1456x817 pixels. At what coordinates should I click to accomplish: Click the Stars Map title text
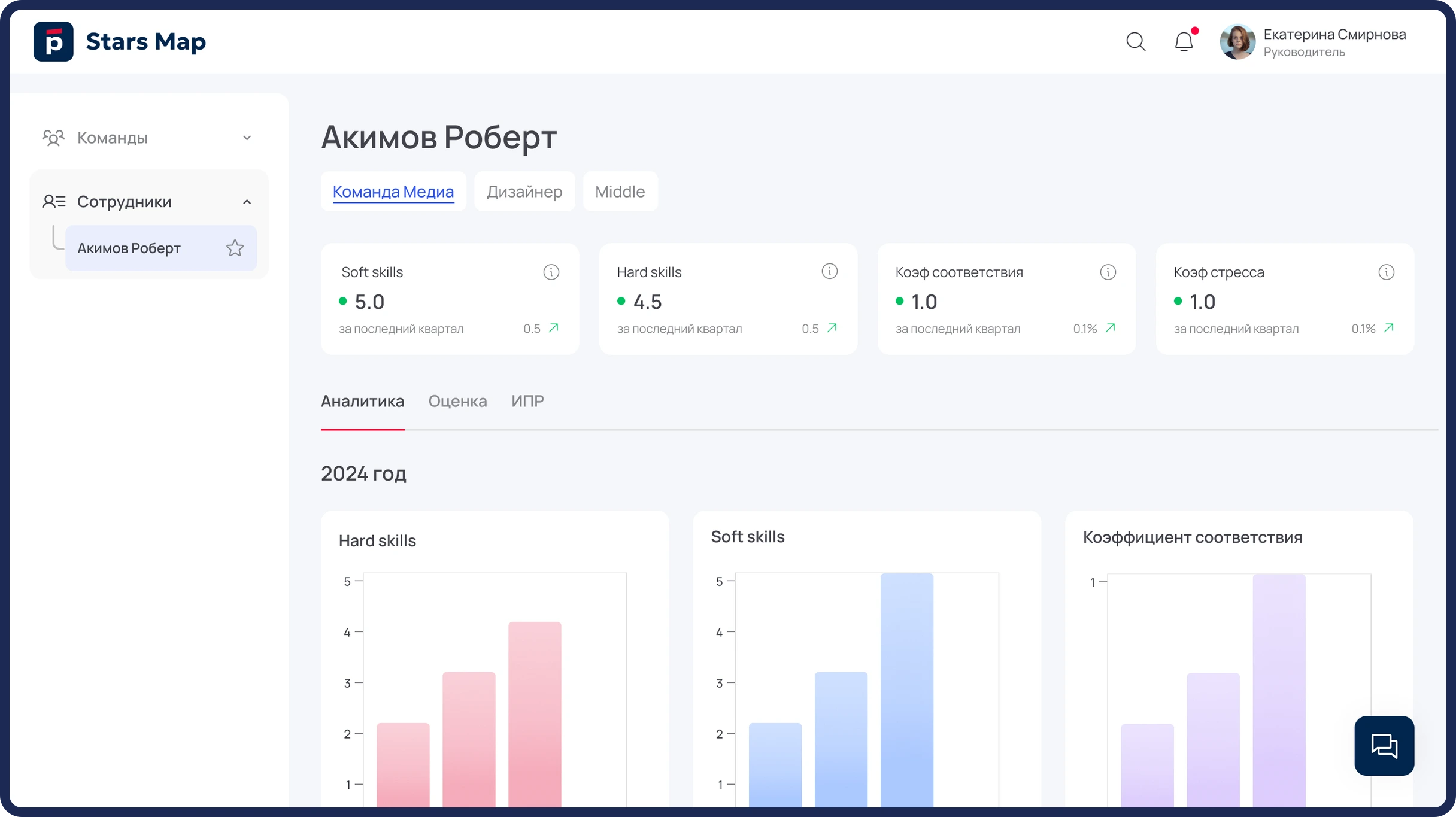(146, 41)
